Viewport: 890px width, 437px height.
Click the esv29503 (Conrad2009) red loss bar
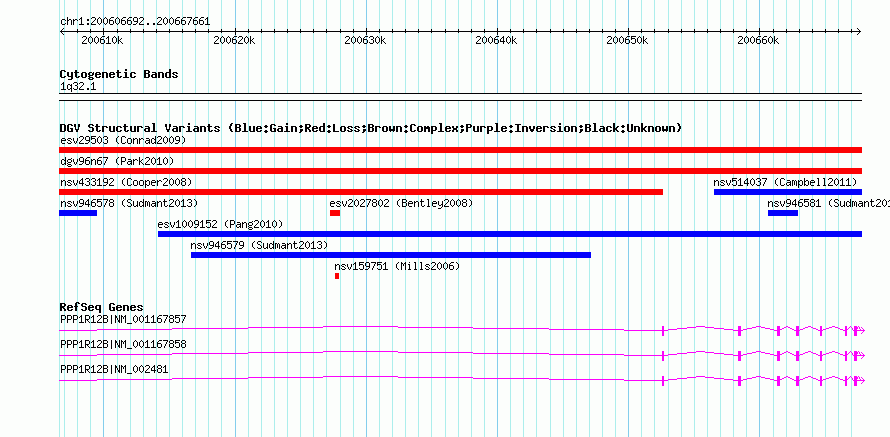pos(460,150)
